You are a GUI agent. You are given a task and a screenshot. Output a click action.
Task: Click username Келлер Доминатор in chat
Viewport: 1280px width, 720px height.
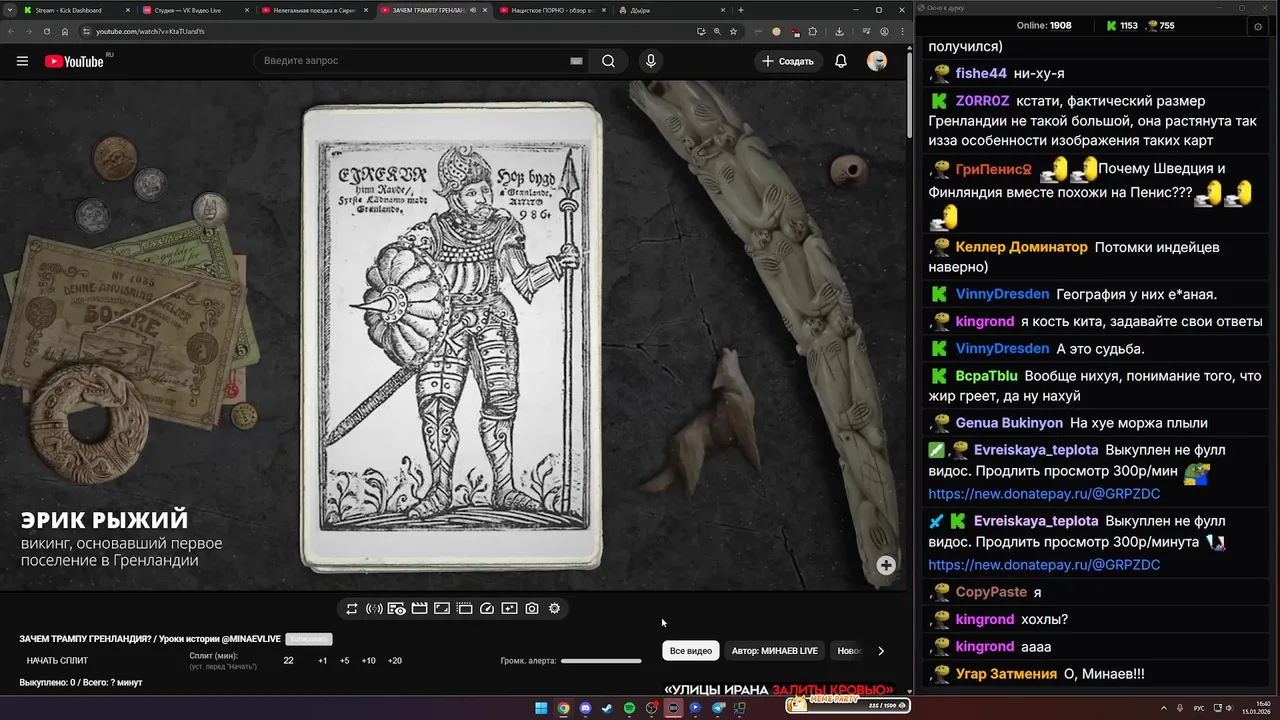pyautogui.click(x=1021, y=247)
